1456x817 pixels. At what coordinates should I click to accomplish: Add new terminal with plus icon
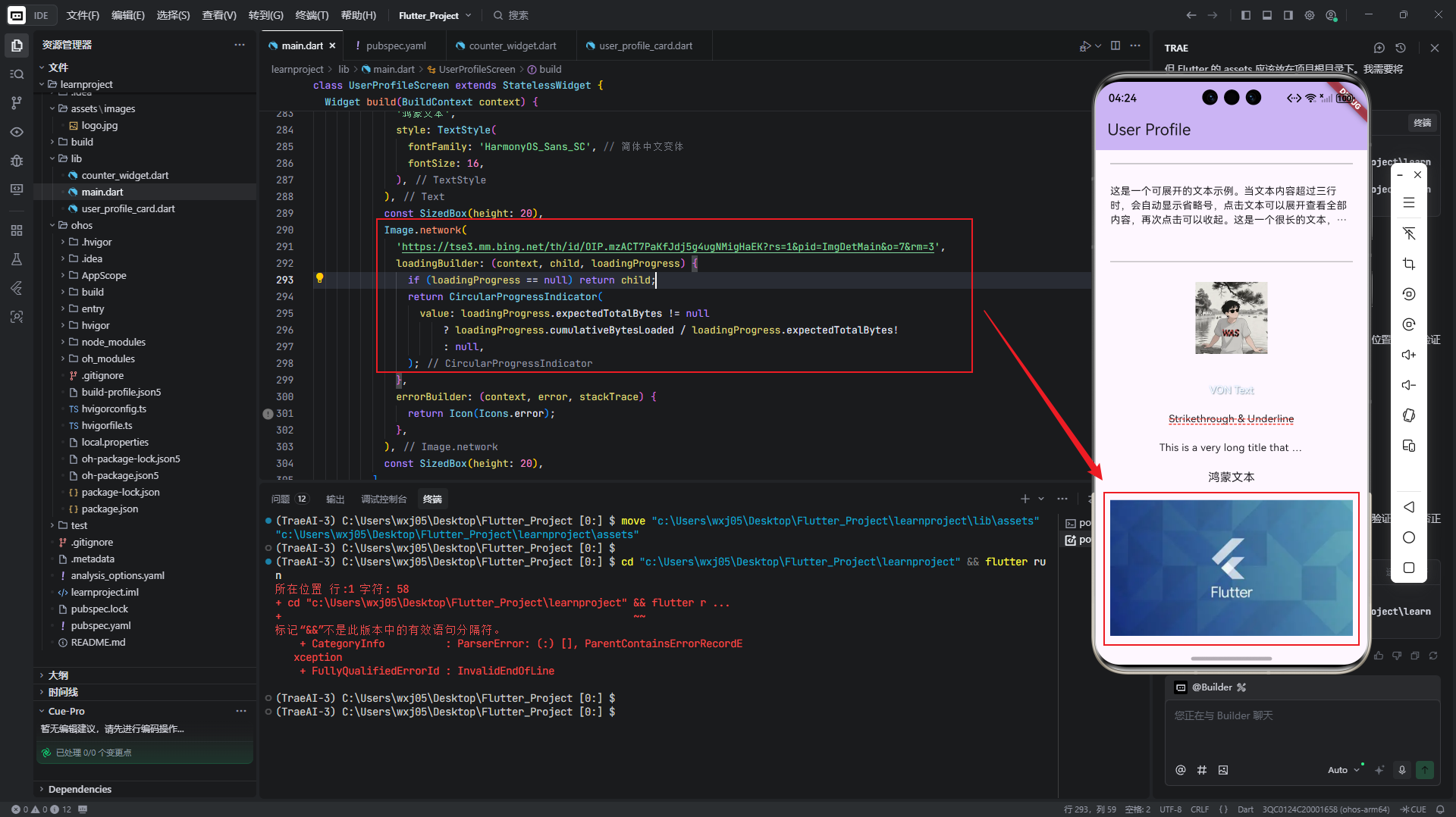pyautogui.click(x=1025, y=499)
